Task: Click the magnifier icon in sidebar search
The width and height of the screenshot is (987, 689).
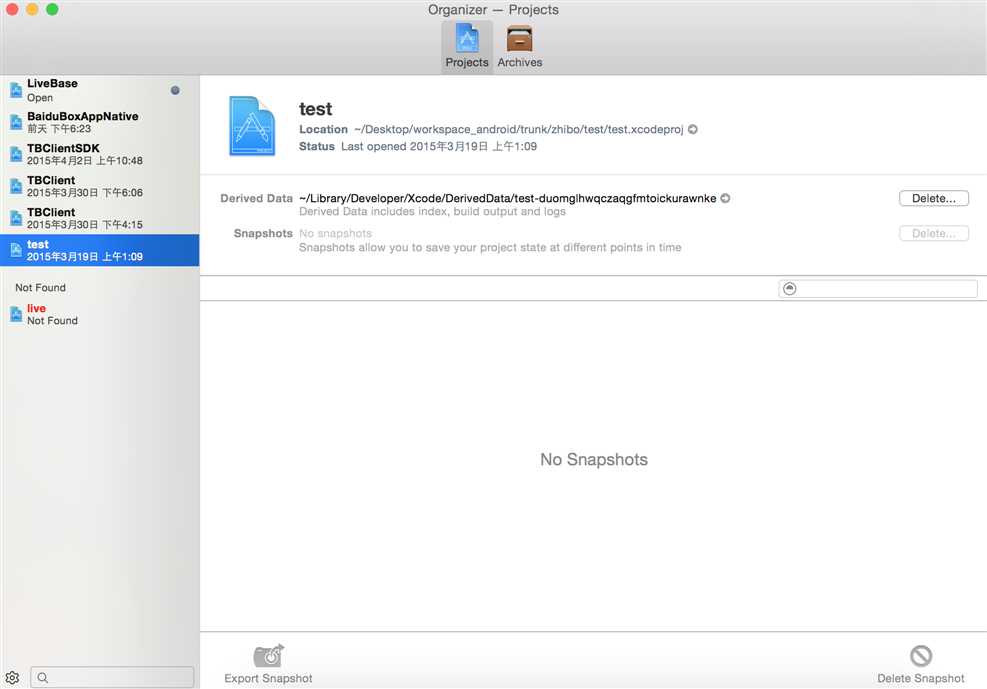Action: 42,678
